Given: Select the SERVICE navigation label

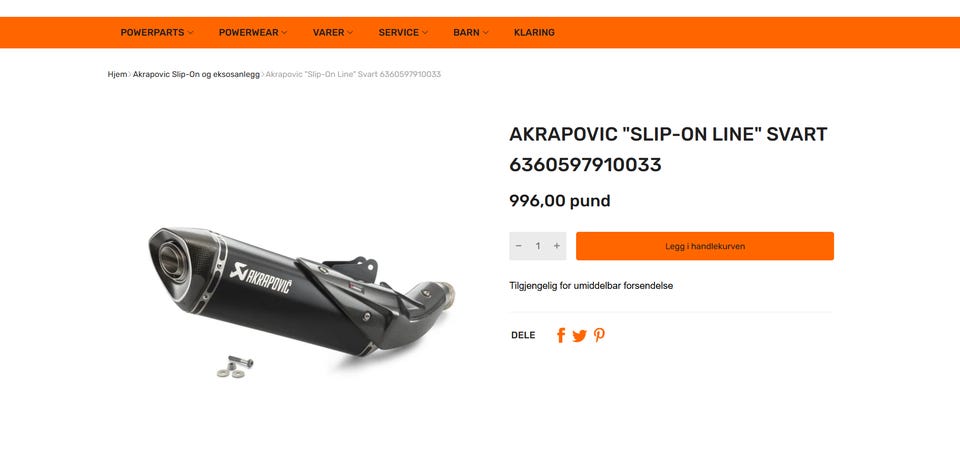Looking at the screenshot, I should click(x=399, y=32).
